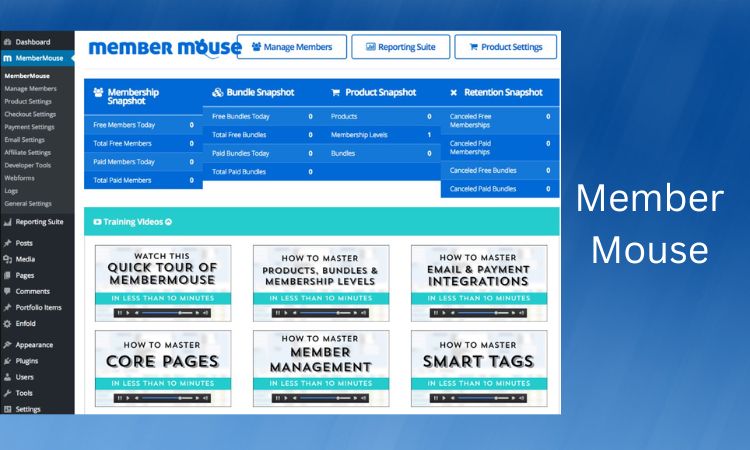Click the Comments bubble icon
The width and height of the screenshot is (750, 450).
click(8, 291)
